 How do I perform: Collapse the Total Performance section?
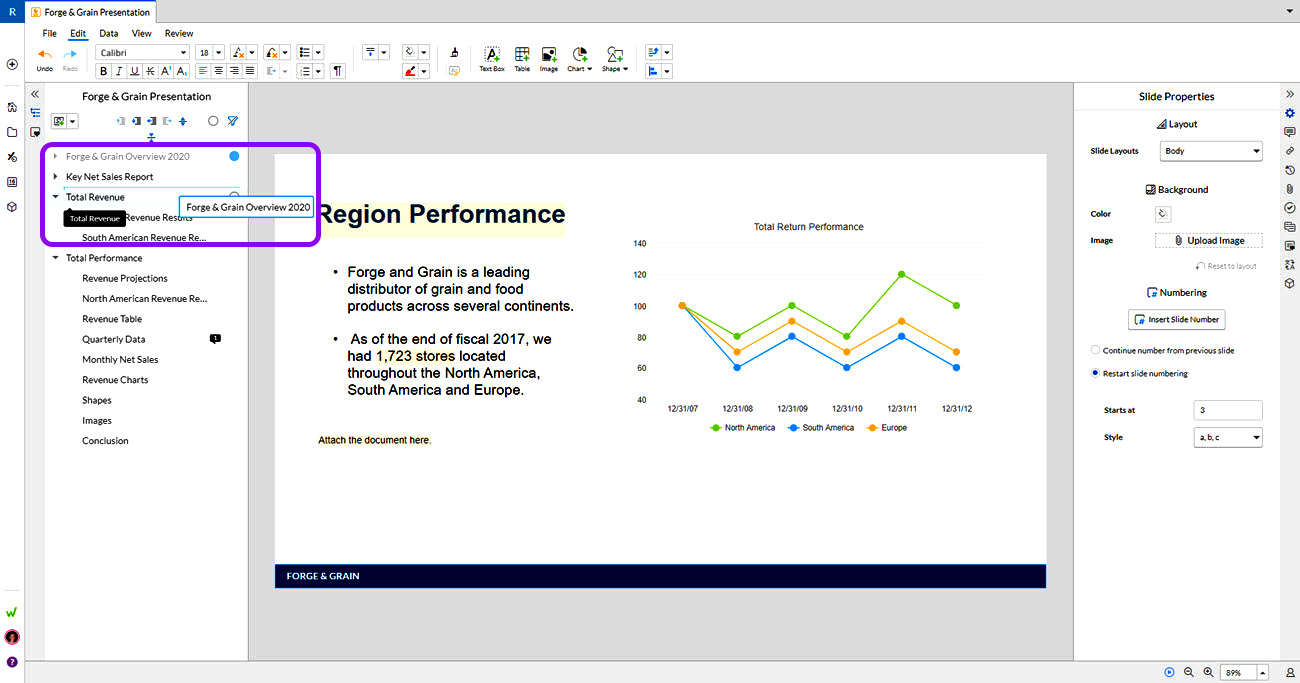(56, 258)
